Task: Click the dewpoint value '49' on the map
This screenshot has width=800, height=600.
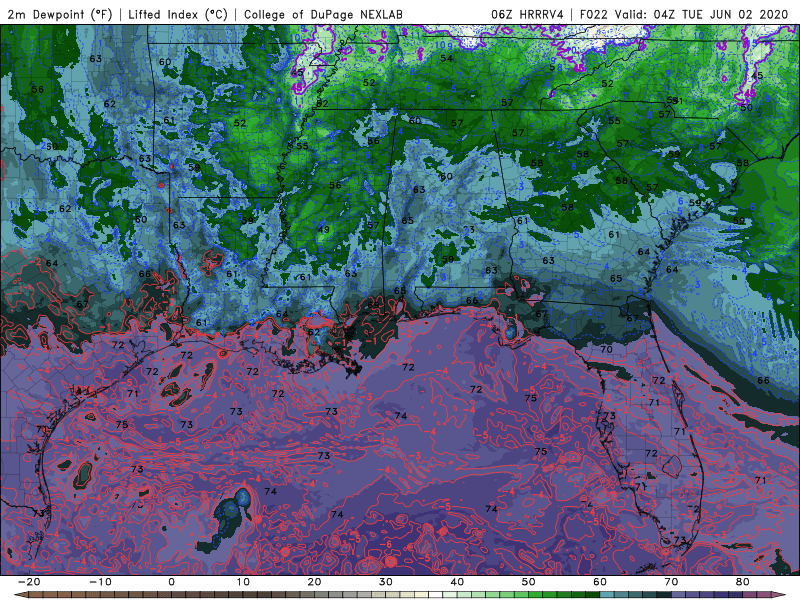Action: coord(323,230)
